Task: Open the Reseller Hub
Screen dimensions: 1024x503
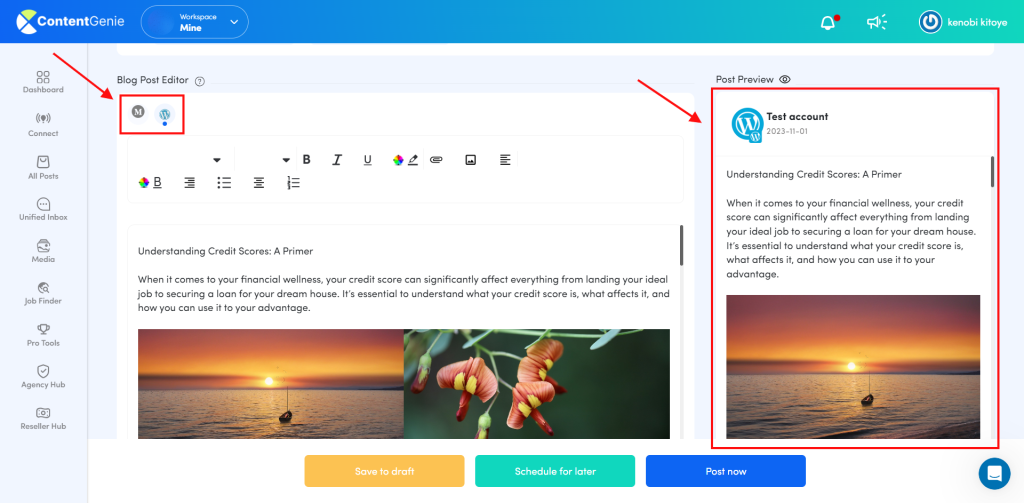Action: [x=43, y=419]
